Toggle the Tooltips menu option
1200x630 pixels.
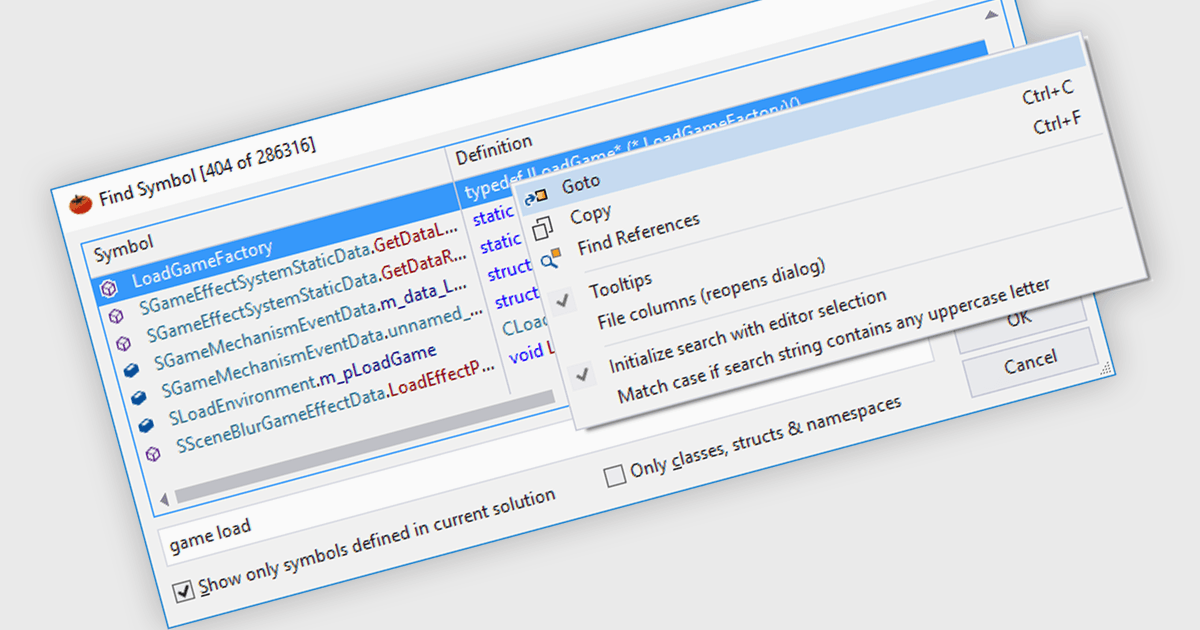620,286
